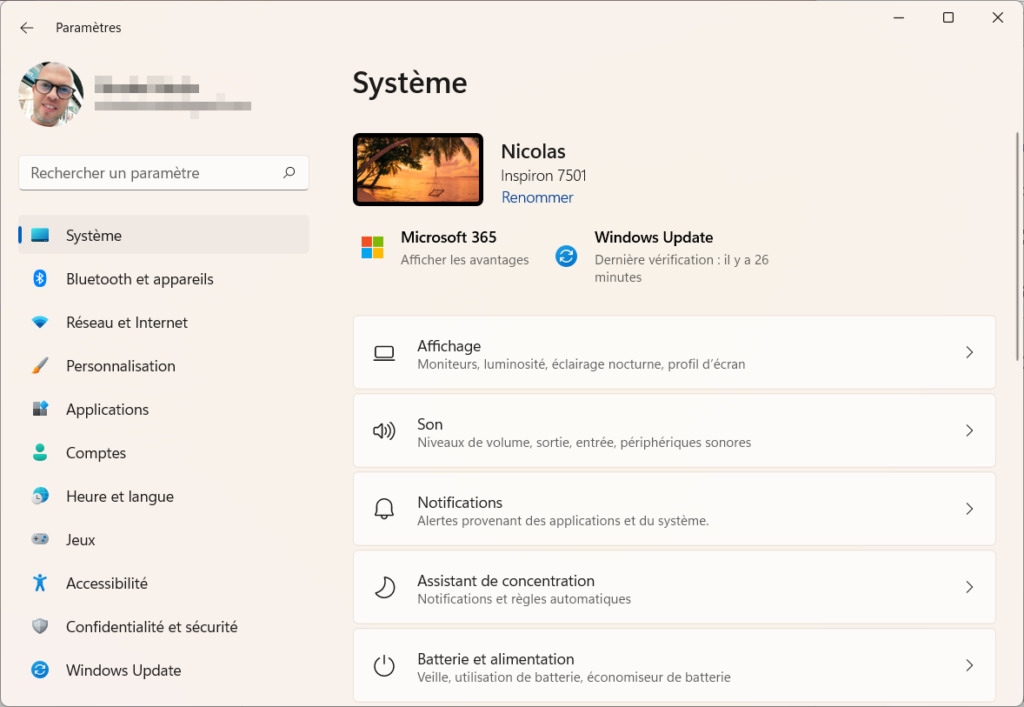Click the Windows Update refresh icon in header
This screenshot has height=707, width=1024.
pyautogui.click(x=566, y=255)
